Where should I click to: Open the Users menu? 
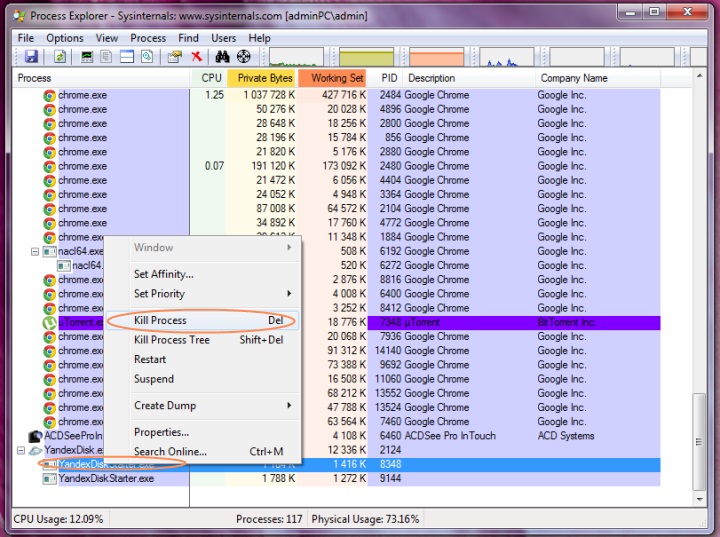click(223, 38)
